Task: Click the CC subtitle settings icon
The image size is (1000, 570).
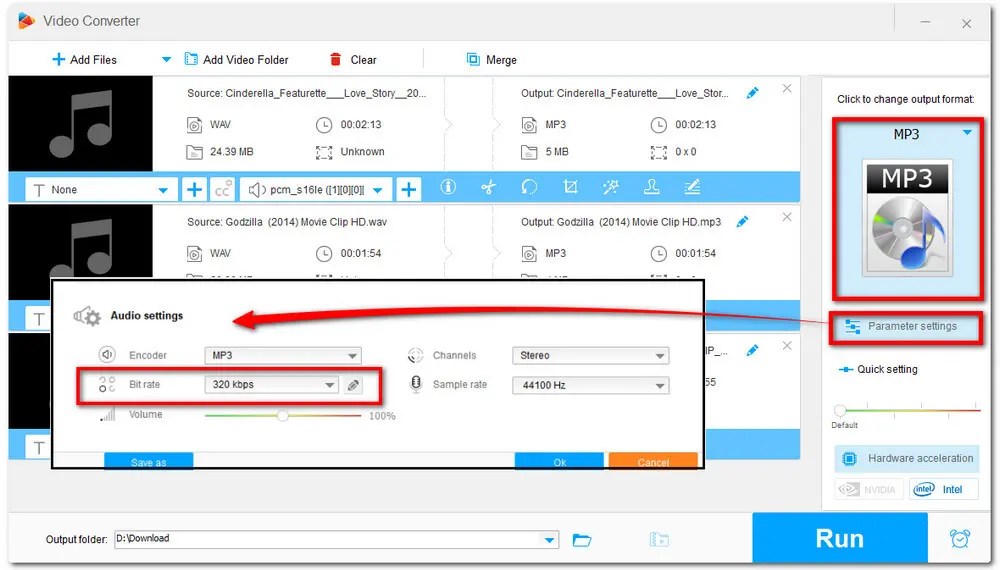Action: click(x=223, y=190)
